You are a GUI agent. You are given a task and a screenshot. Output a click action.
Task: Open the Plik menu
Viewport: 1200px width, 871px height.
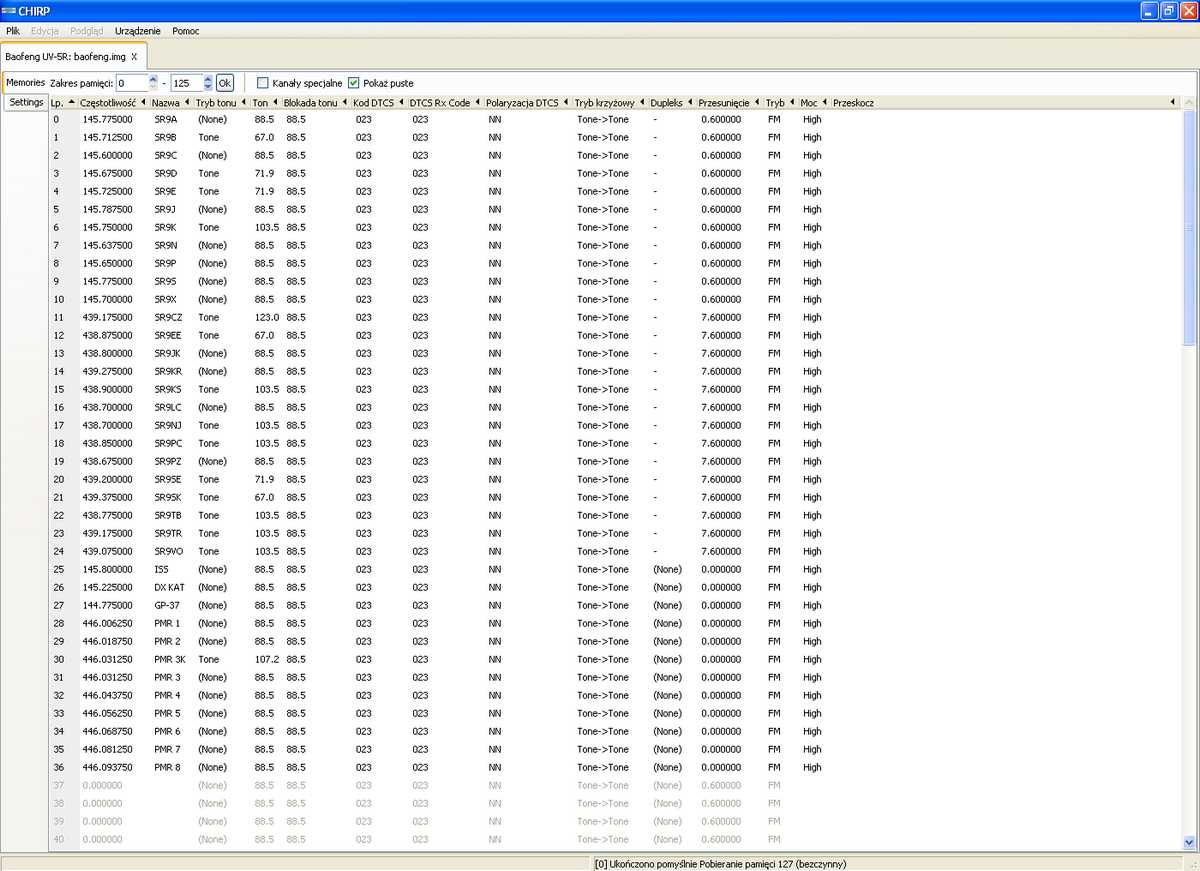(x=13, y=31)
